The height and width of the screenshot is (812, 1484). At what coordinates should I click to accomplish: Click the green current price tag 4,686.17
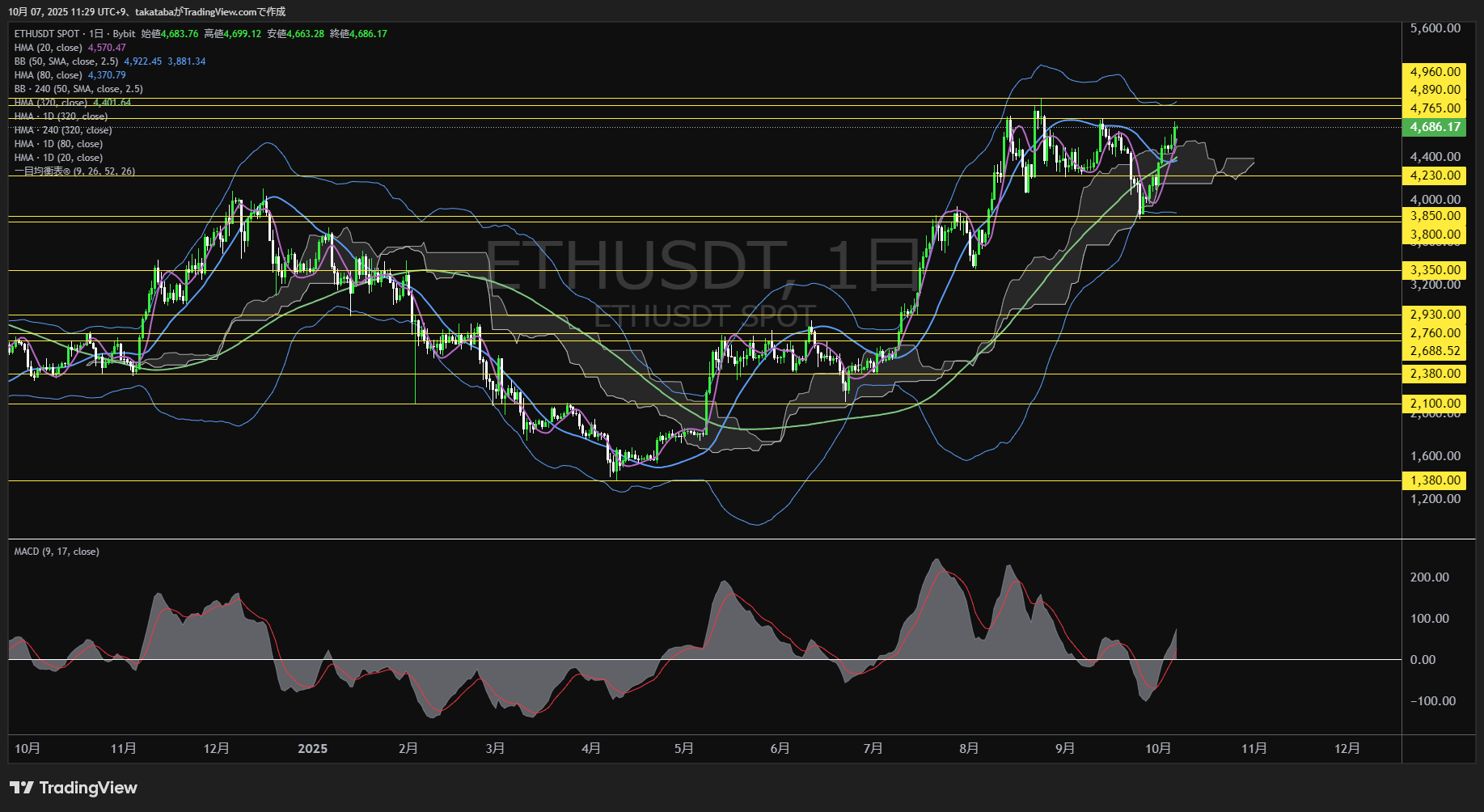[x=1435, y=127]
